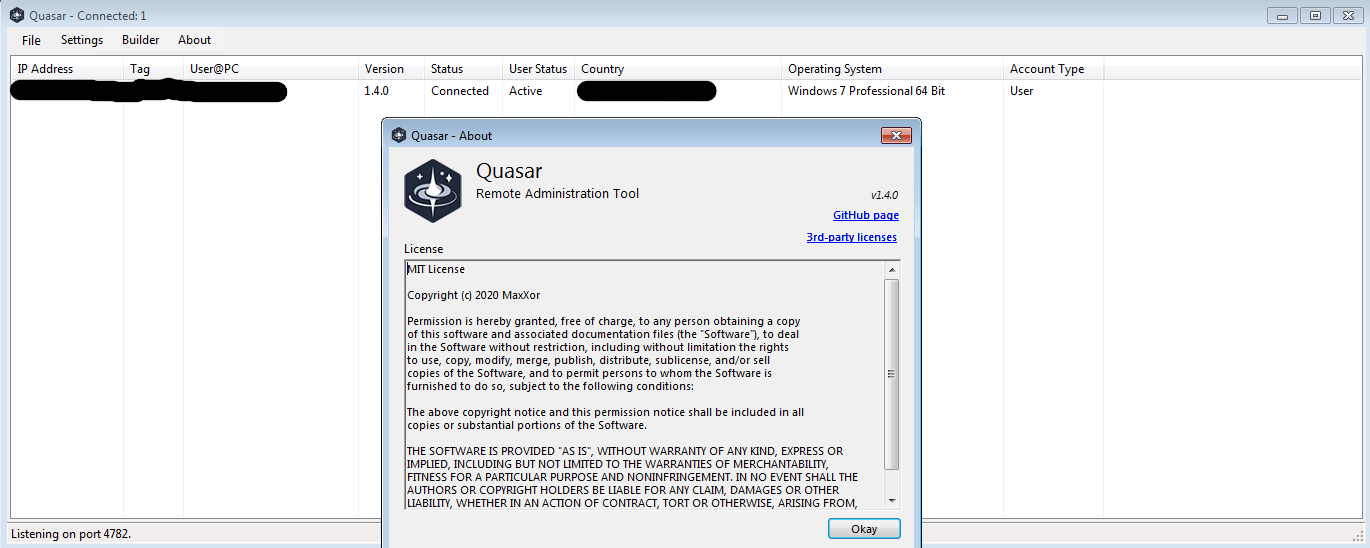Open the Builder menu
This screenshot has width=1370, height=548.
[141, 40]
